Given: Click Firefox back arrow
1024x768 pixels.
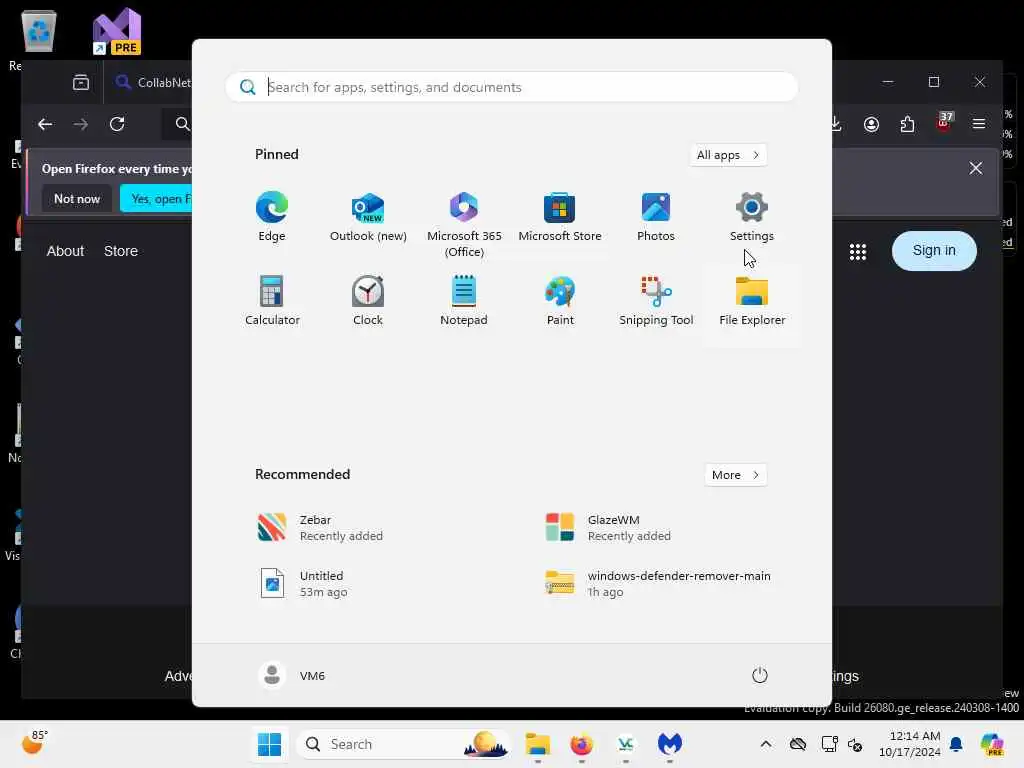Looking at the screenshot, I should (44, 124).
